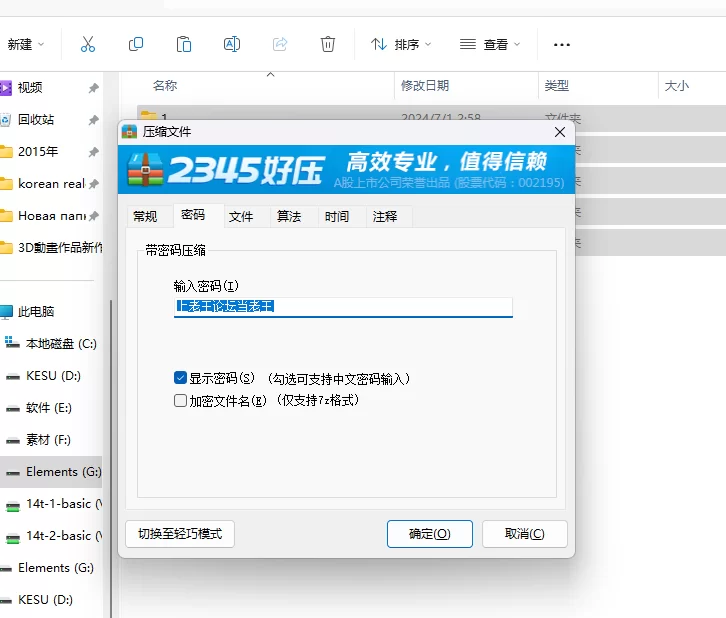Click the 取消(C) button

click(525, 534)
